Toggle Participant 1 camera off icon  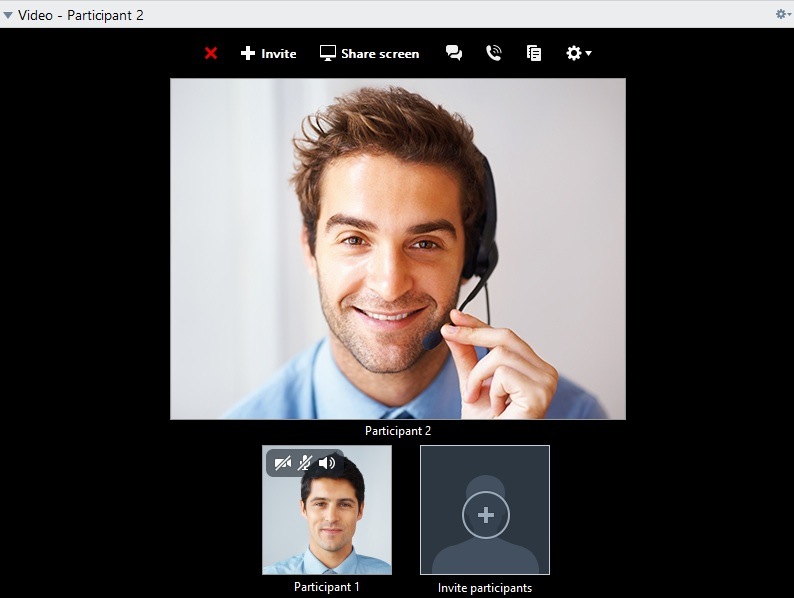282,462
